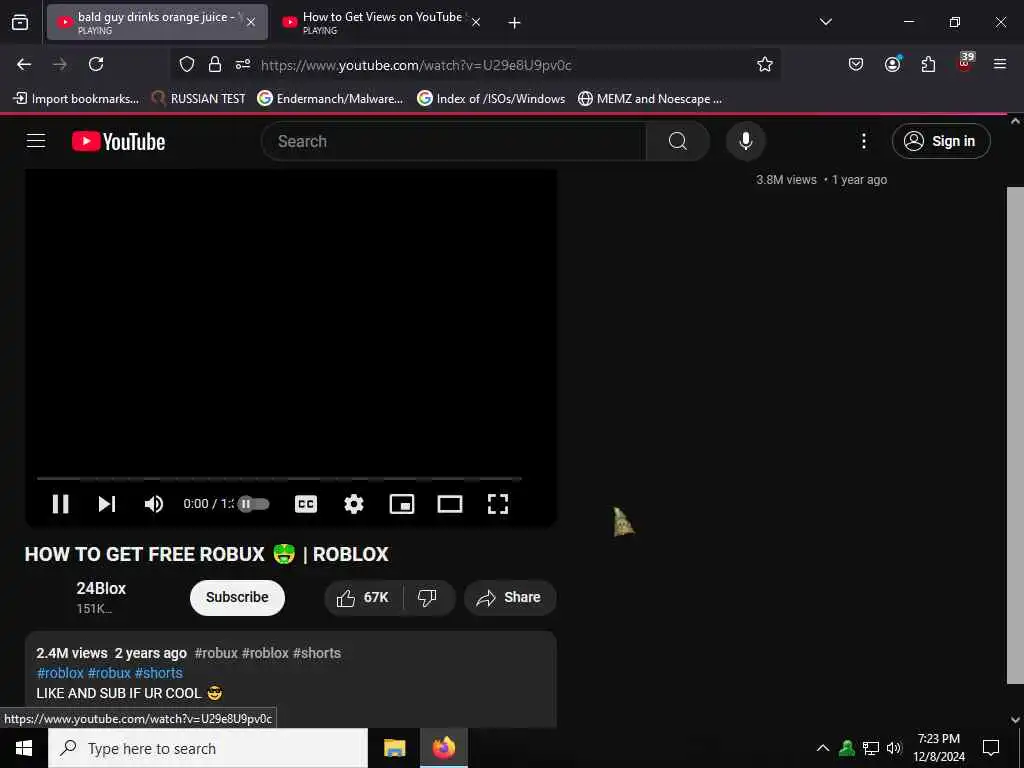This screenshot has height=768, width=1024.
Task: Click the magnifier search button
Action: click(678, 141)
